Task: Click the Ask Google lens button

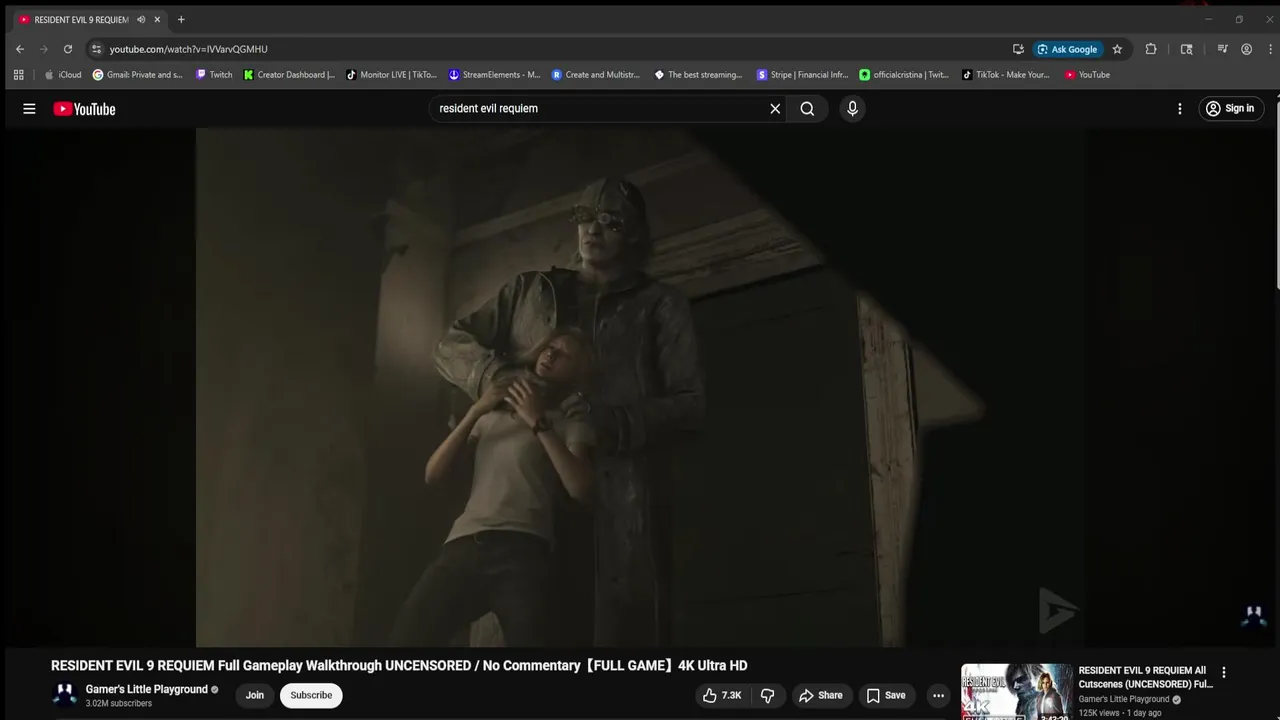Action: click(1067, 49)
